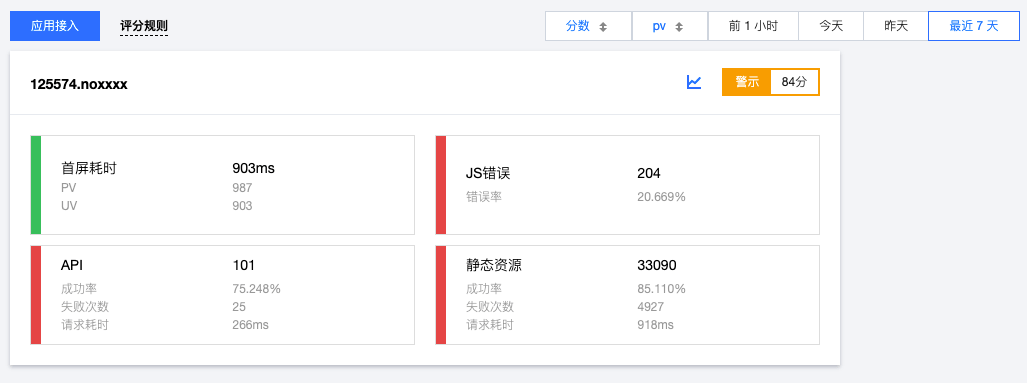Sort by 分数 dropdown
The width and height of the screenshot is (1027, 383).
tap(588, 26)
